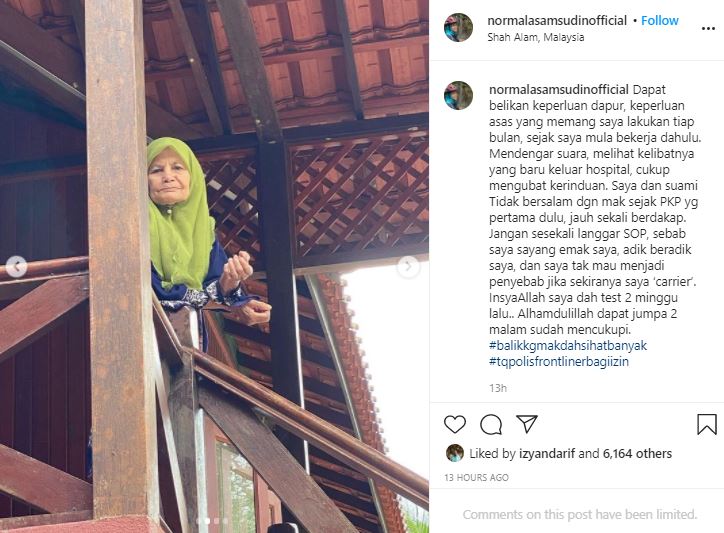Share the post using the paper plane icon

527,424
